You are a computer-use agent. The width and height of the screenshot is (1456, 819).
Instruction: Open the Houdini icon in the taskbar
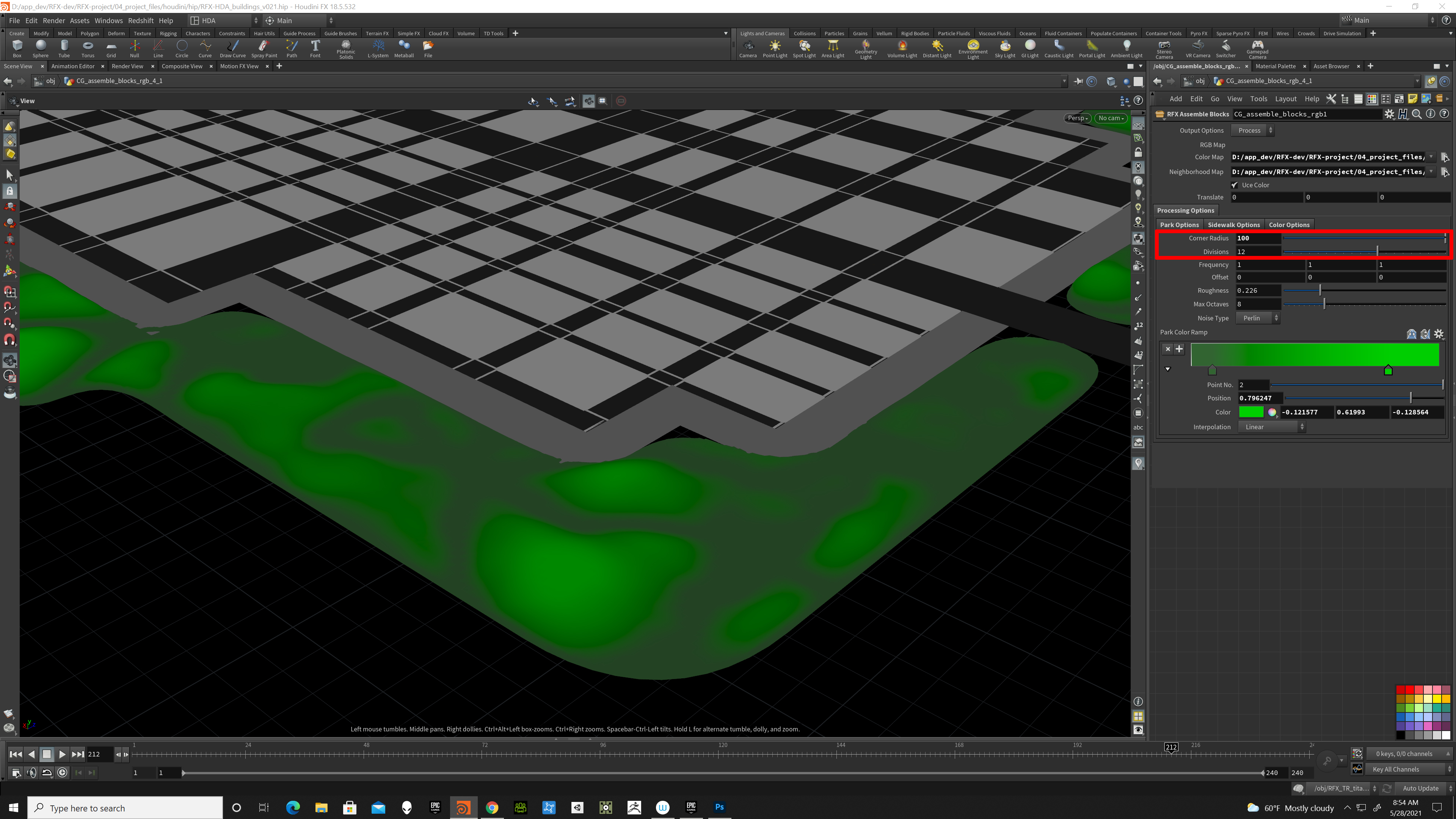[x=463, y=807]
